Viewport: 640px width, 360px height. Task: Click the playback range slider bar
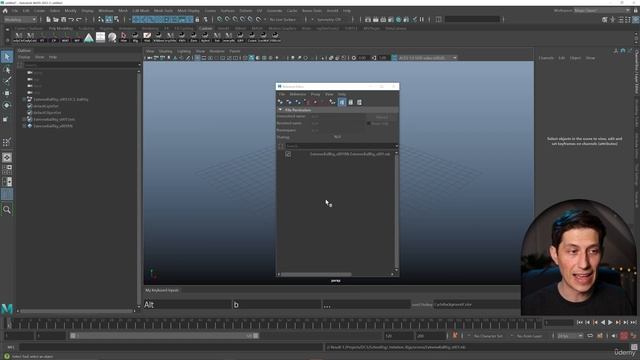[164, 336]
